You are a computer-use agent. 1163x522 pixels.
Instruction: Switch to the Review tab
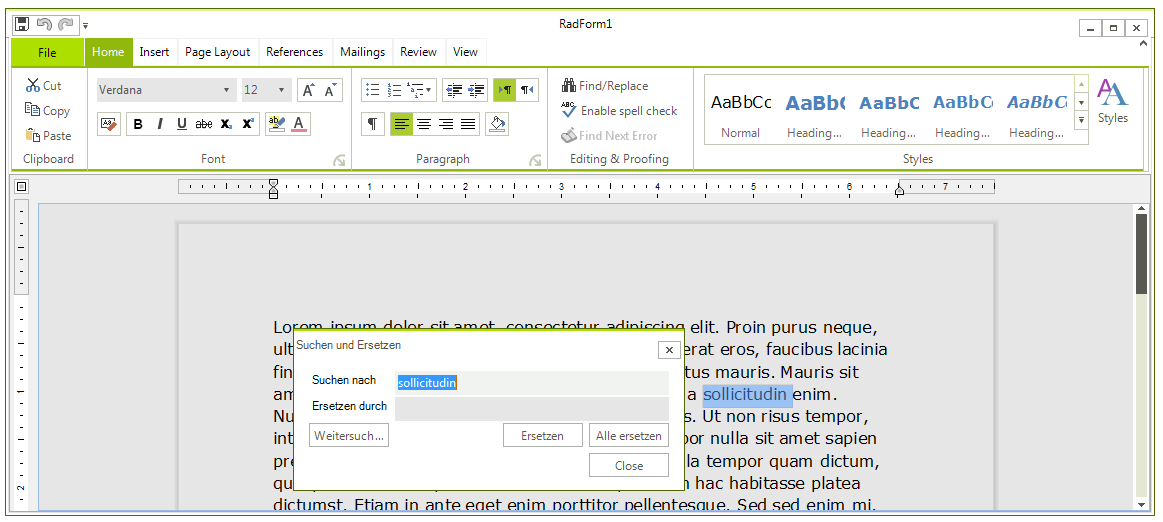(x=418, y=52)
